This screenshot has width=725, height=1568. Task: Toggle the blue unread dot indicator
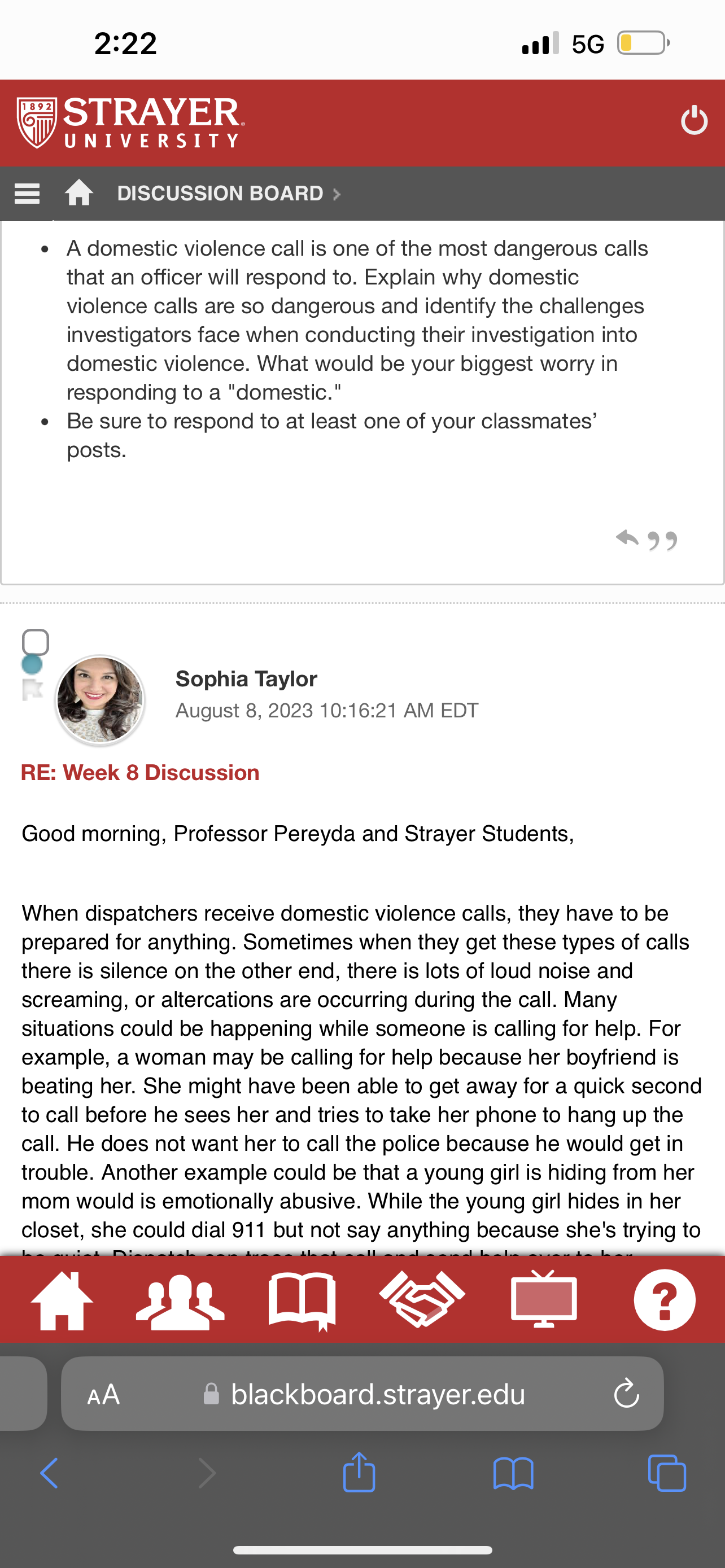(x=32, y=665)
